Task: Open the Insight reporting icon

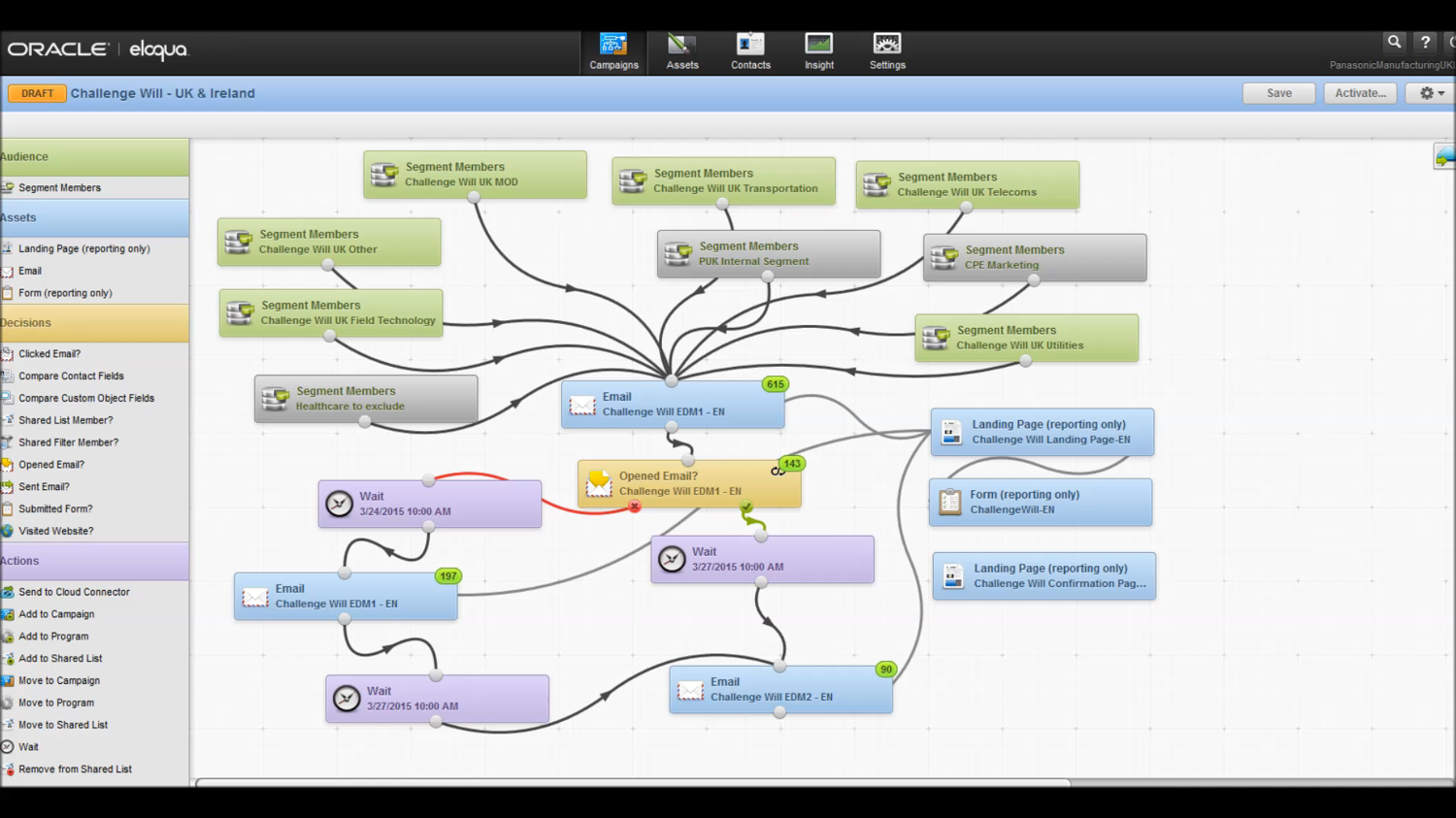Action: click(819, 51)
